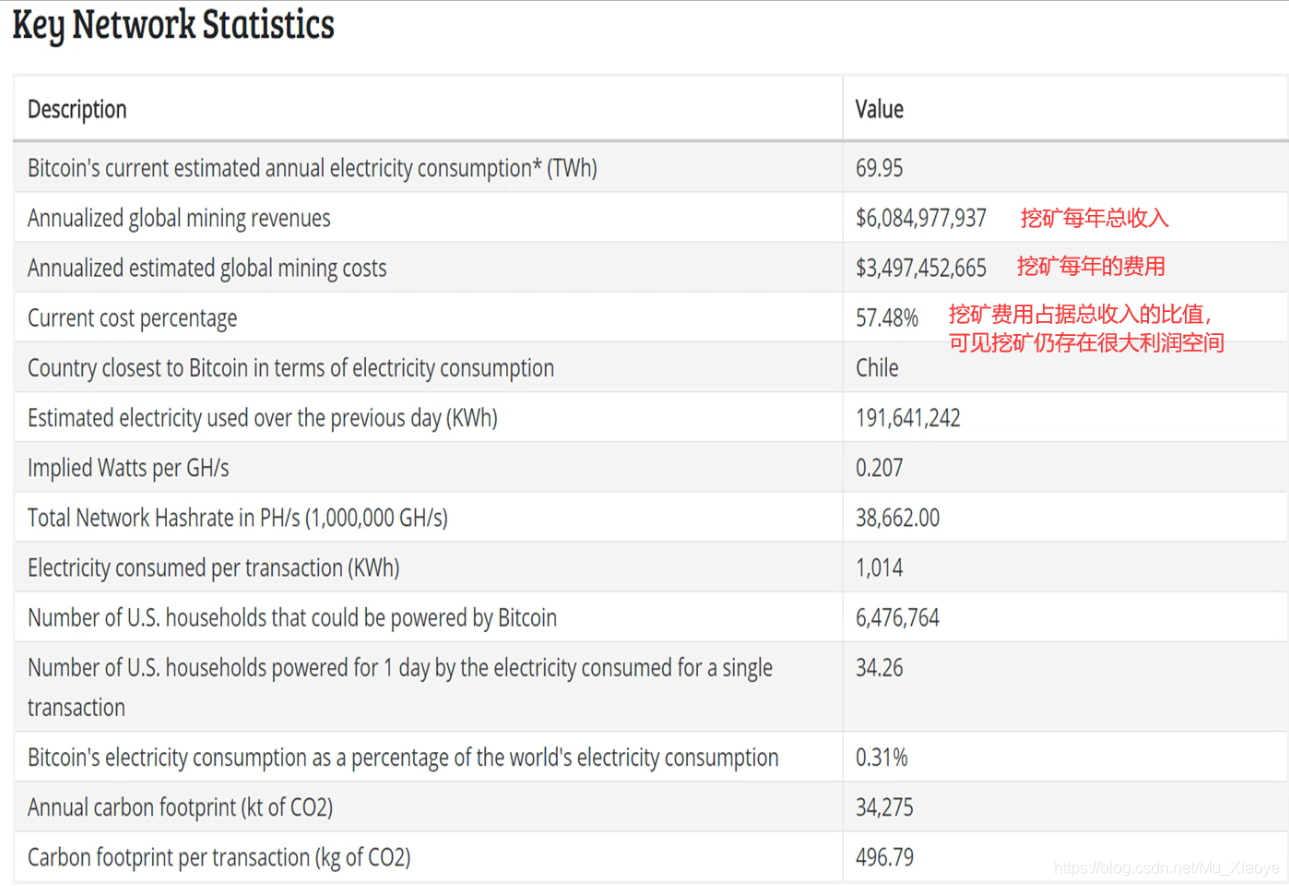Click the value 34.26
Screen dimensions: 1289x886
[x=880, y=667]
